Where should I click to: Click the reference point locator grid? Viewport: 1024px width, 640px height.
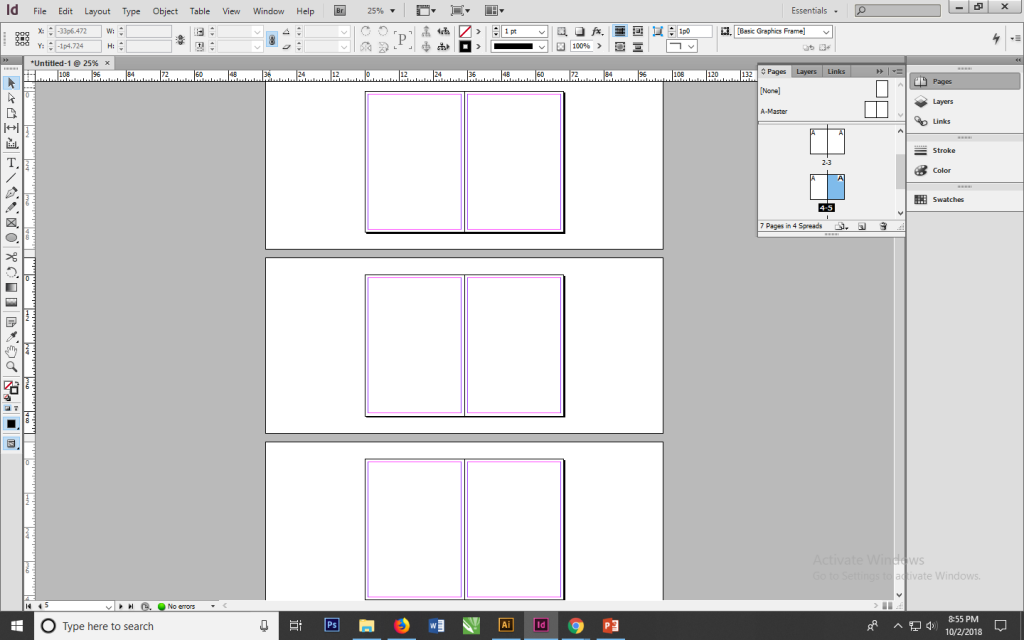22,39
